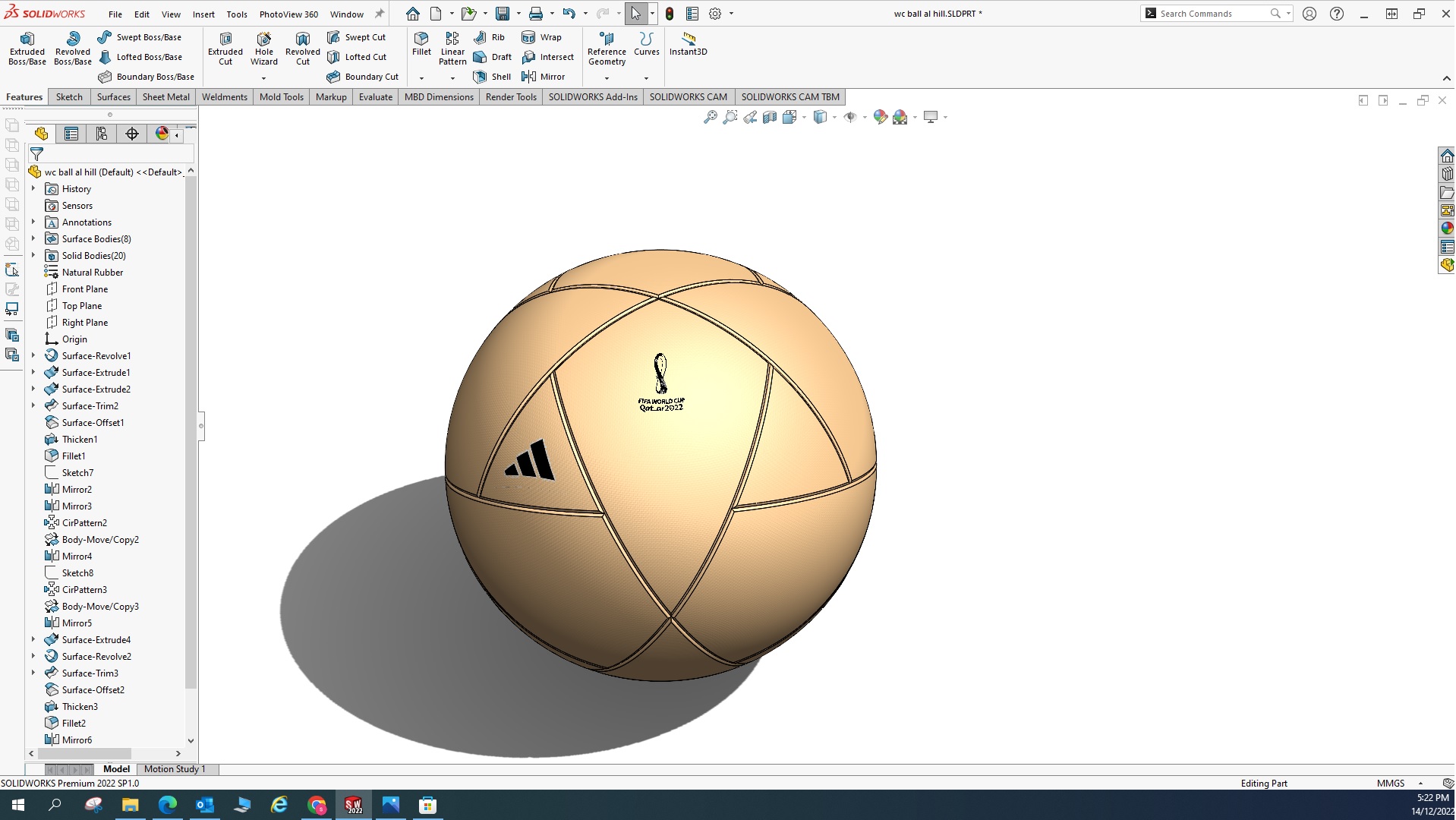The width and height of the screenshot is (1456, 820).
Task: Open the Windows Start menu
Action: 18,805
